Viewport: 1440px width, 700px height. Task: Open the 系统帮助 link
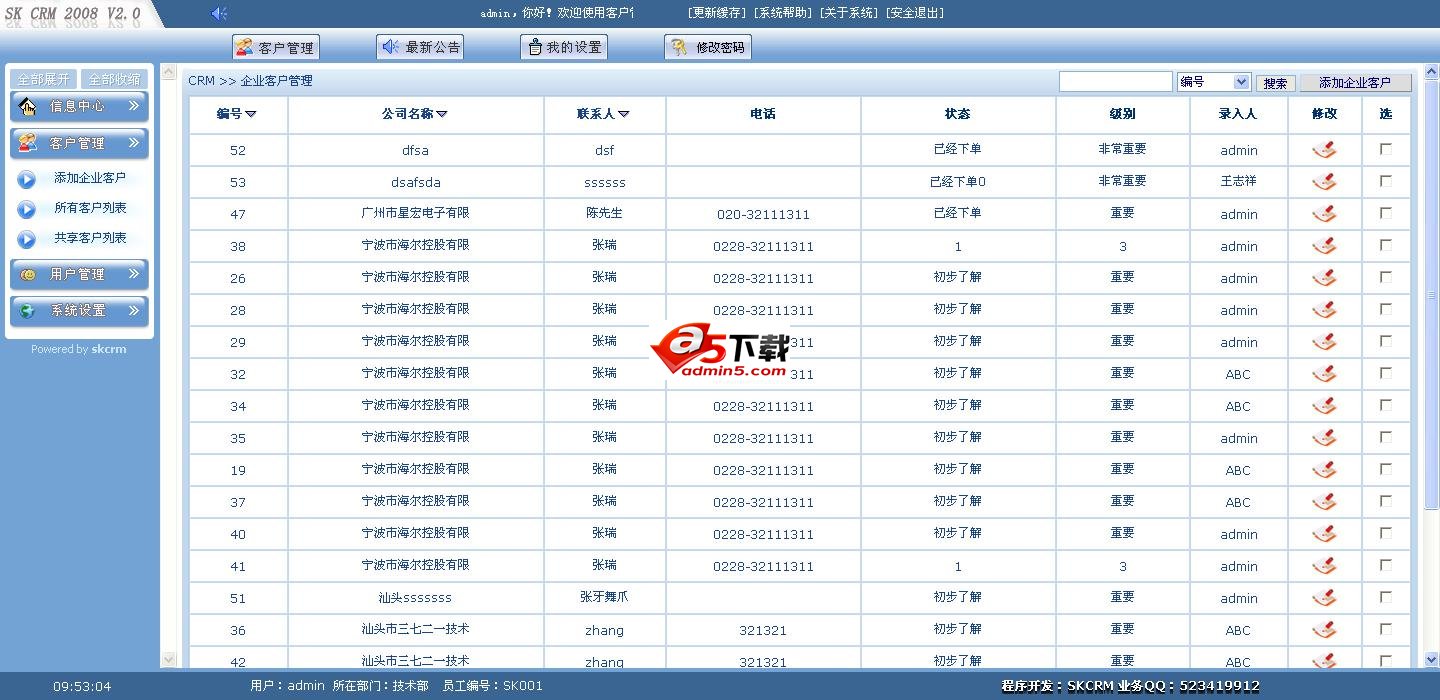pyautogui.click(x=783, y=13)
